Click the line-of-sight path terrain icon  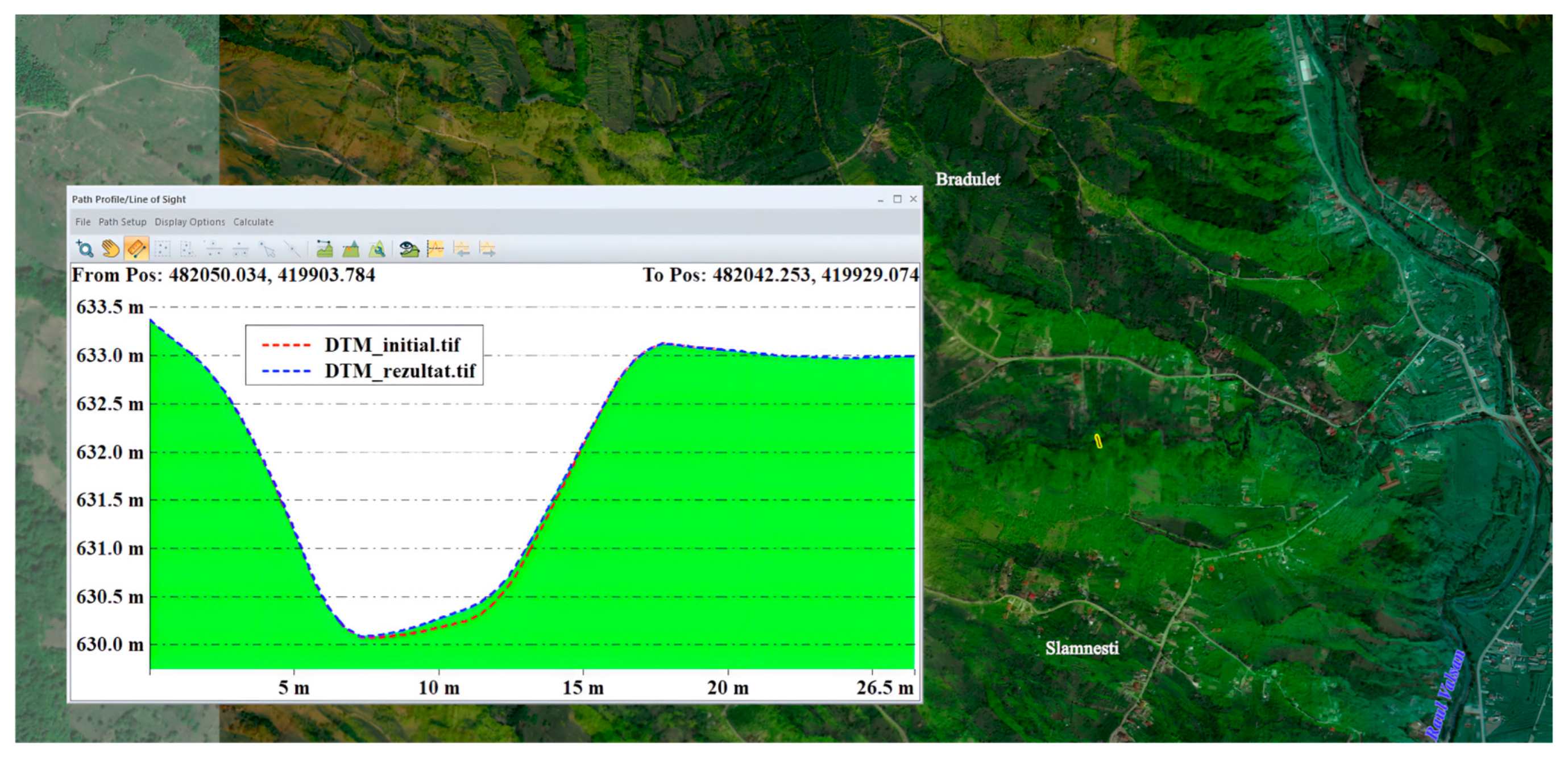pos(325,249)
